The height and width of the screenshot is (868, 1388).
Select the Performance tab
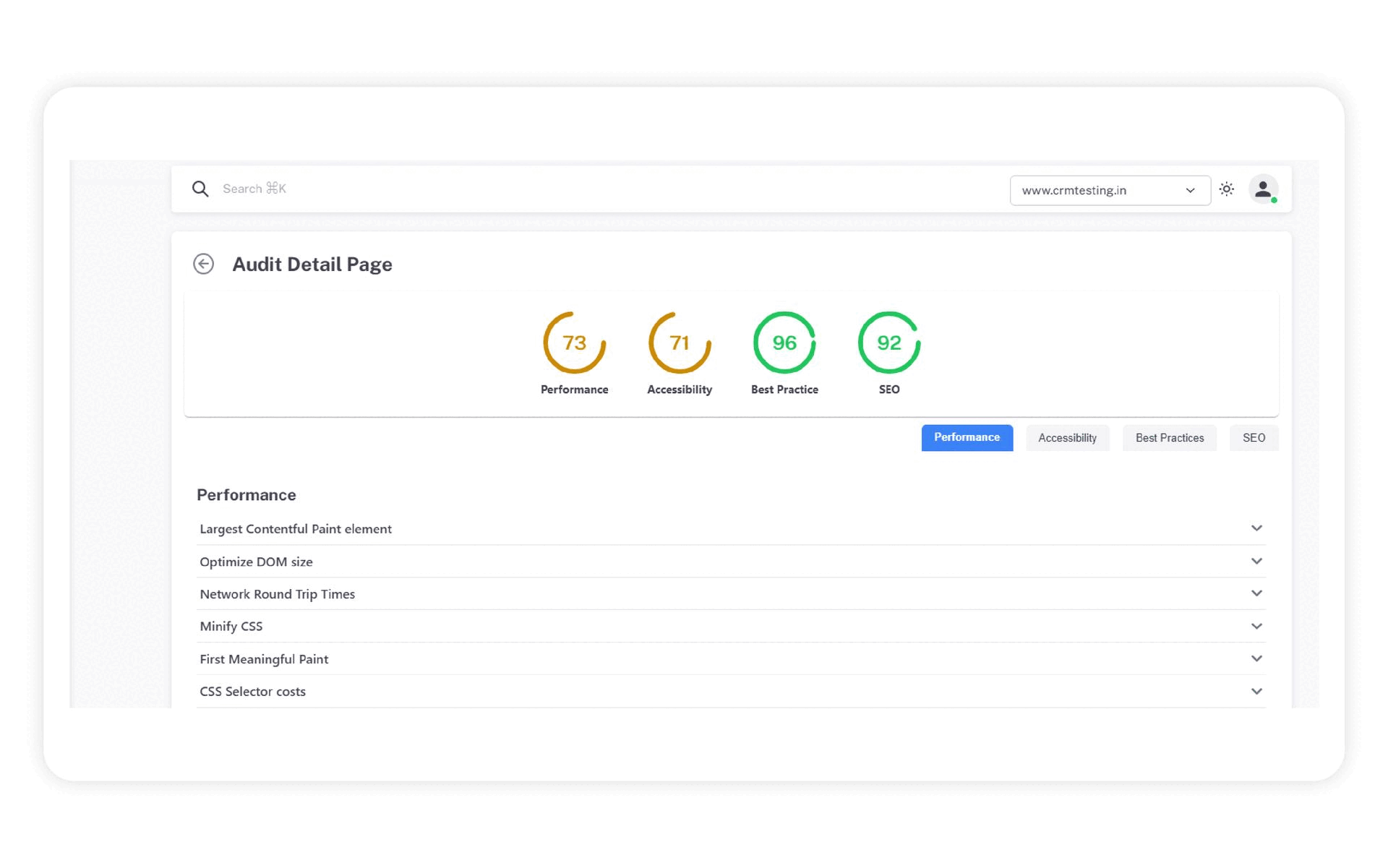pyautogui.click(x=967, y=438)
